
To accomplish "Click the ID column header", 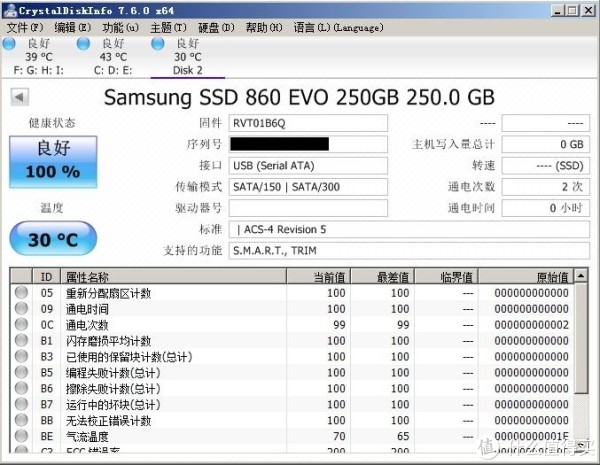I will (46, 276).
